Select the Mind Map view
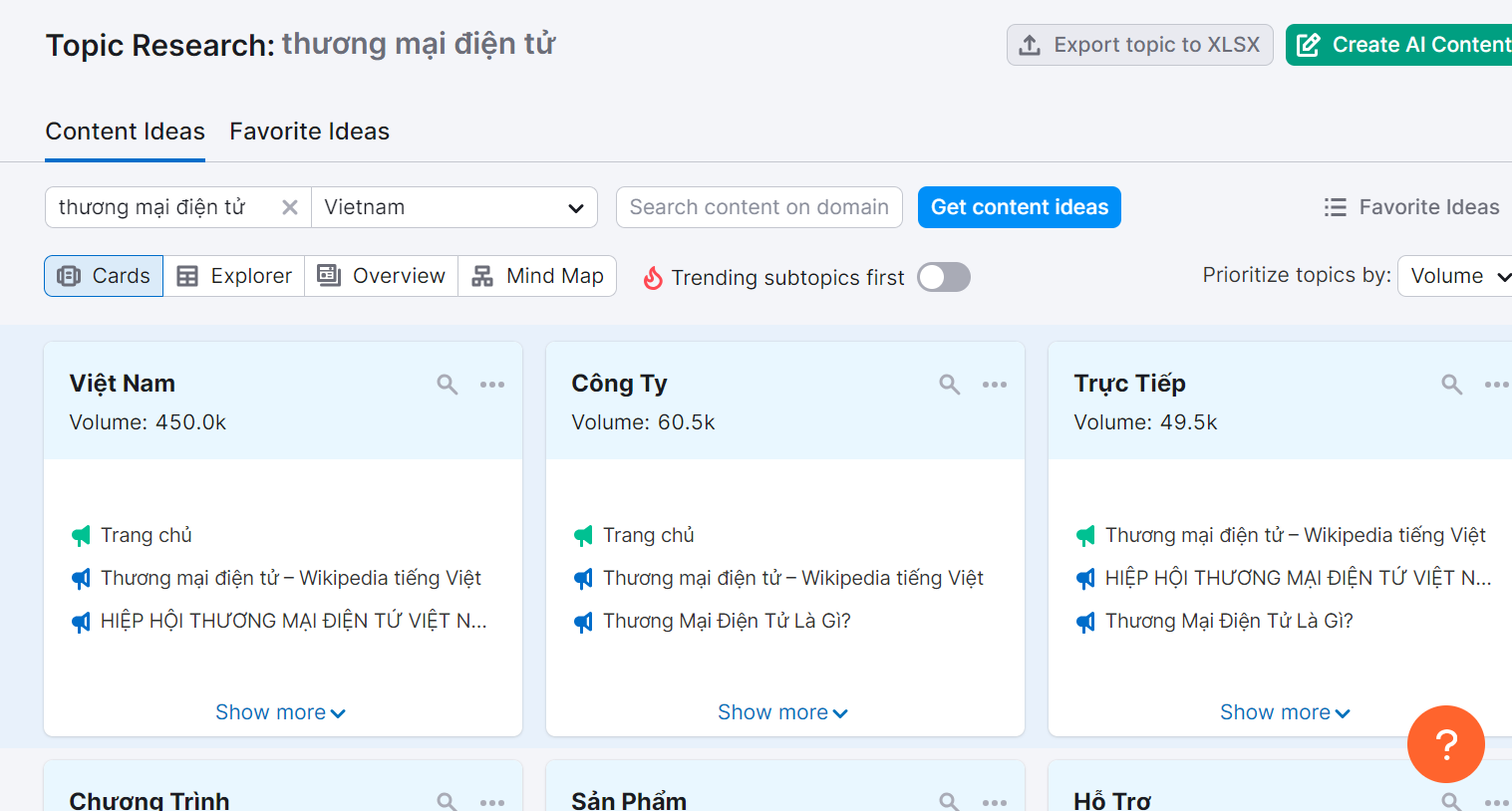The width and height of the screenshot is (1512, 811). click(537, 276)
